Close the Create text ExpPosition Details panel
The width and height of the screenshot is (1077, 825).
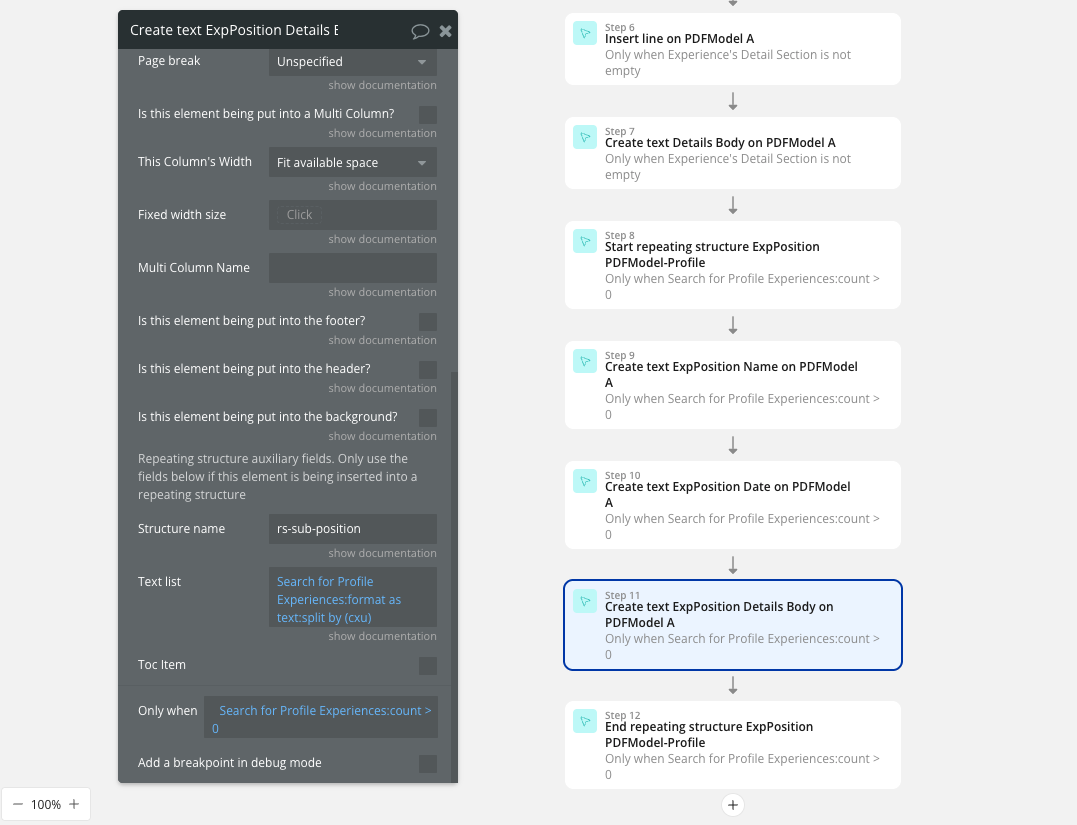pyautogui.click(x=445, y=31)
